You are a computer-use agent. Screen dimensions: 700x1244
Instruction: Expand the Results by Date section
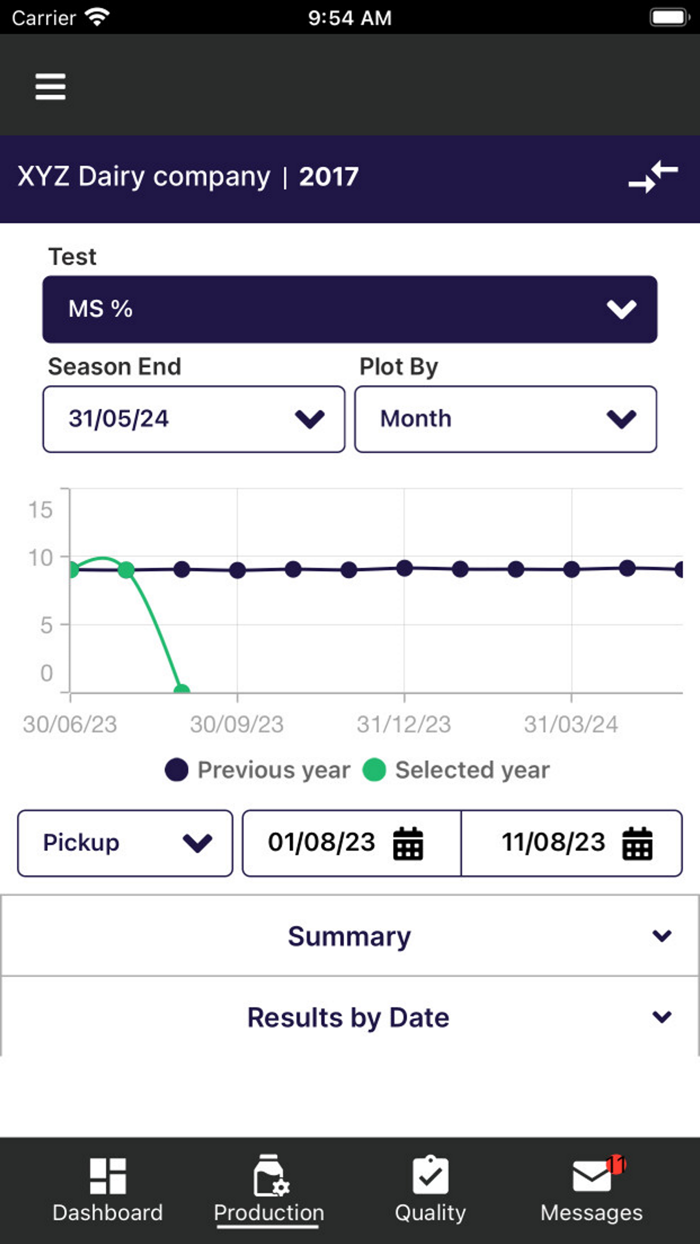349,1017
